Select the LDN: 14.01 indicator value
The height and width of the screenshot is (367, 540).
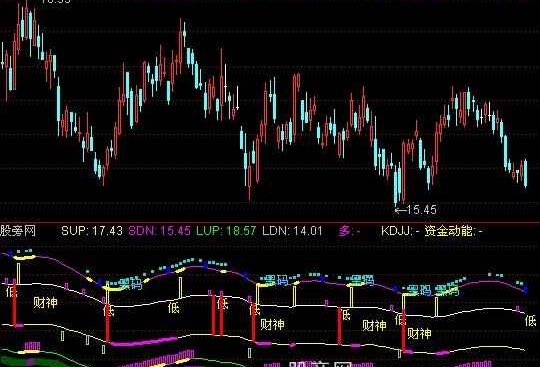click(292, 231)
